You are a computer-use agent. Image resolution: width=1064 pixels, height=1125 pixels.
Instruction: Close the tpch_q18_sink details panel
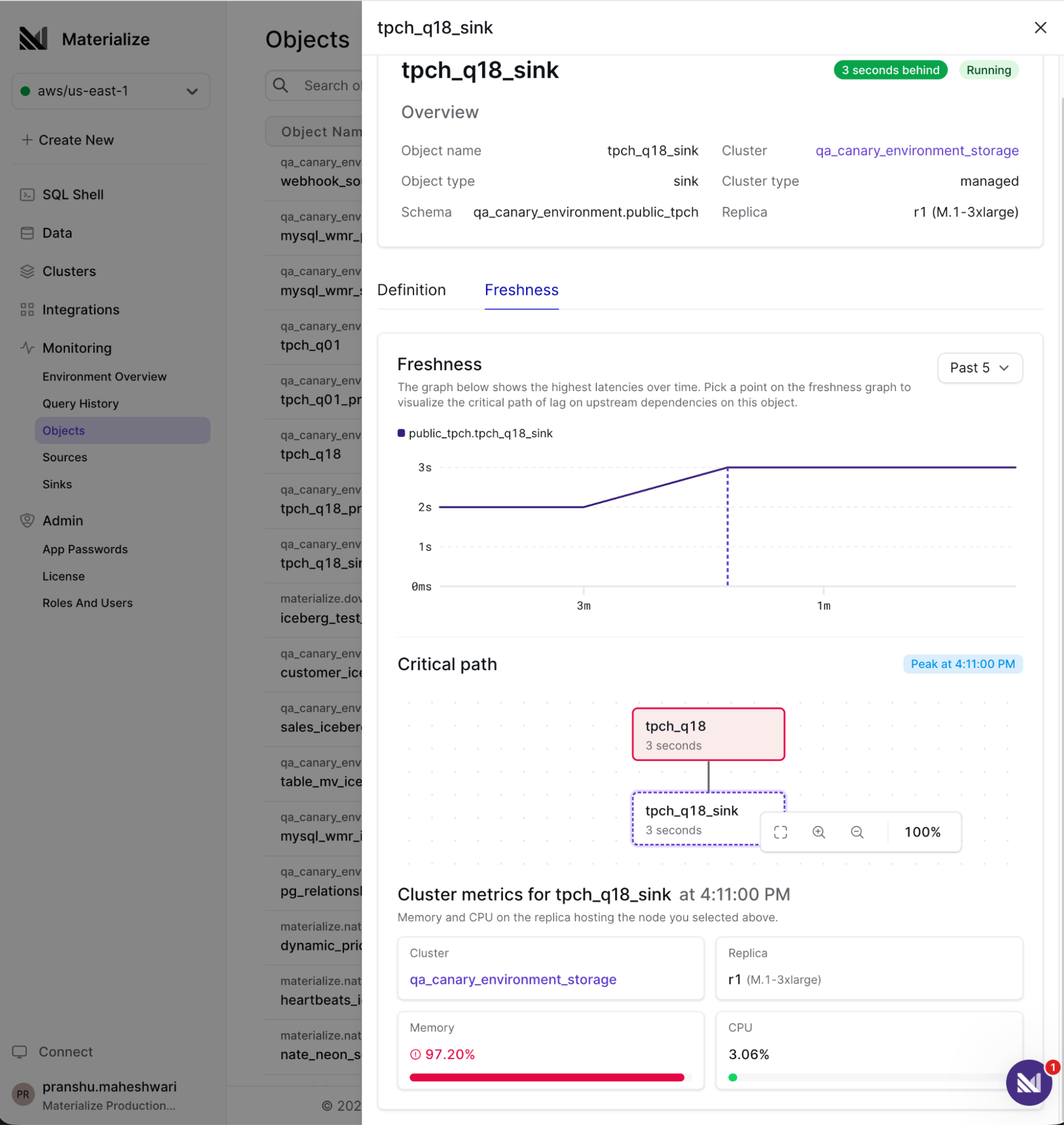point(1040,27)
